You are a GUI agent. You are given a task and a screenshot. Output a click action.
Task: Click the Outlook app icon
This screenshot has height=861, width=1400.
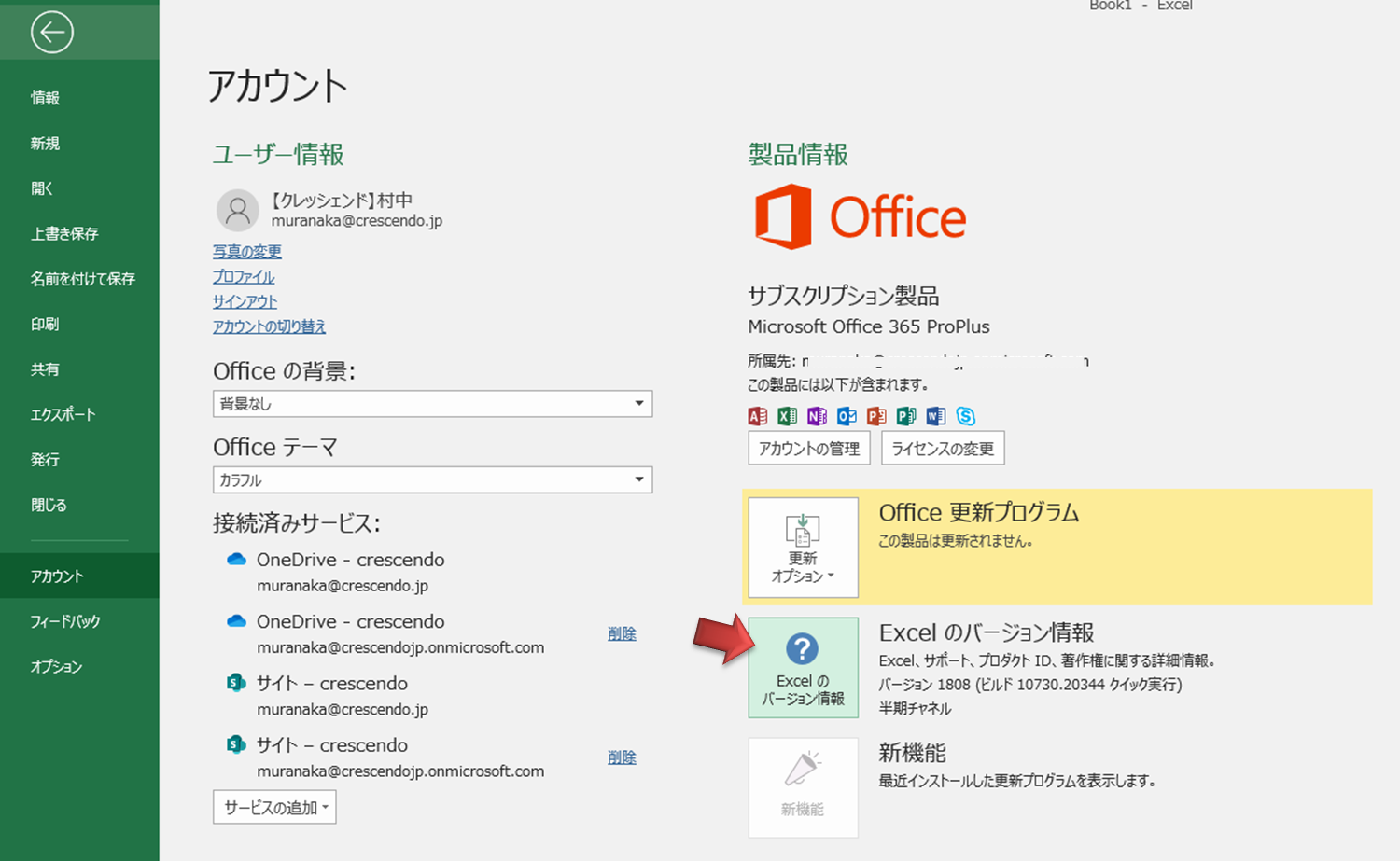847,416
